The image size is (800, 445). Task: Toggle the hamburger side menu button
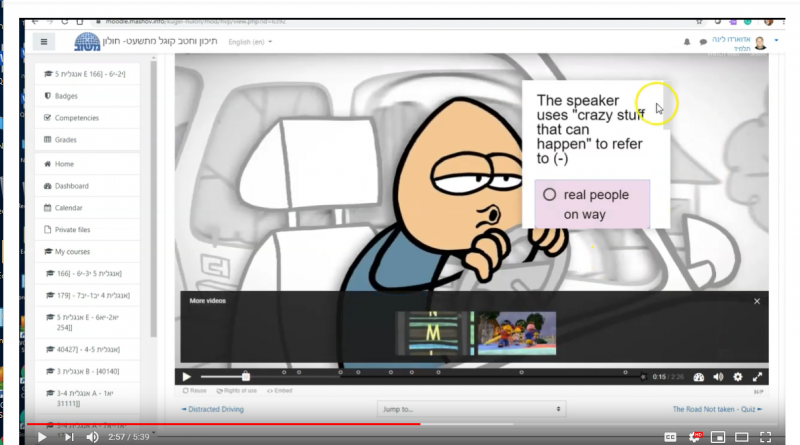(x=44, y=42)
